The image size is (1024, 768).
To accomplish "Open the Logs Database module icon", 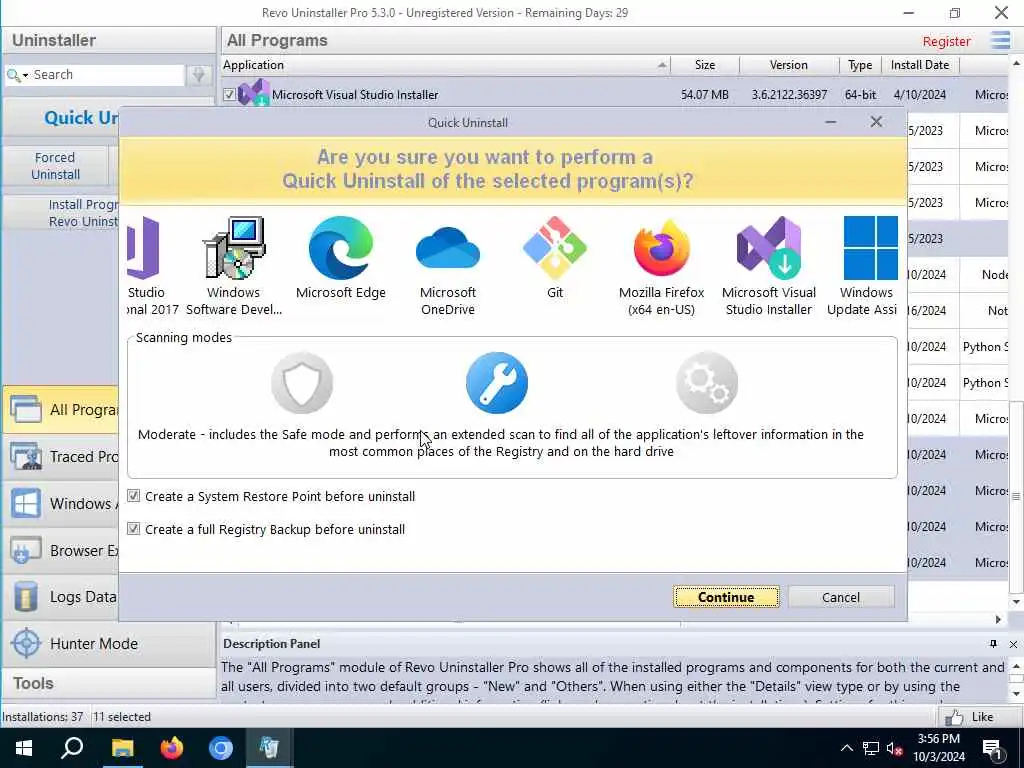I will 25,597.
